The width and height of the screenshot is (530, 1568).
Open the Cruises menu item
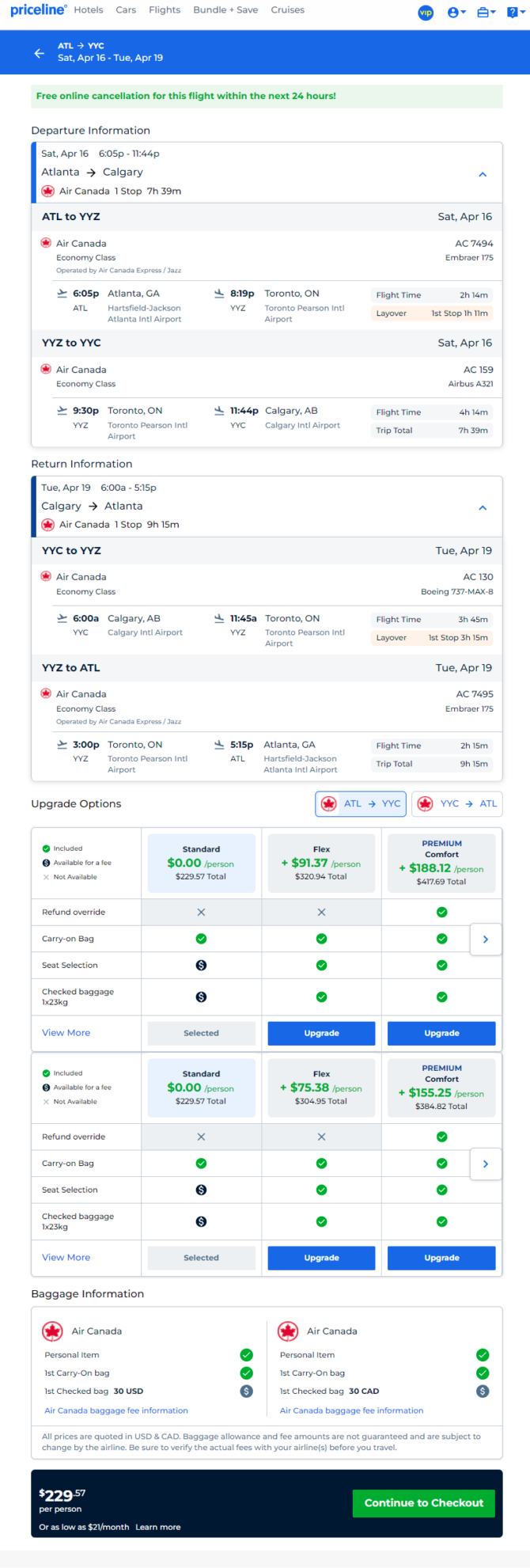(288, 10)
